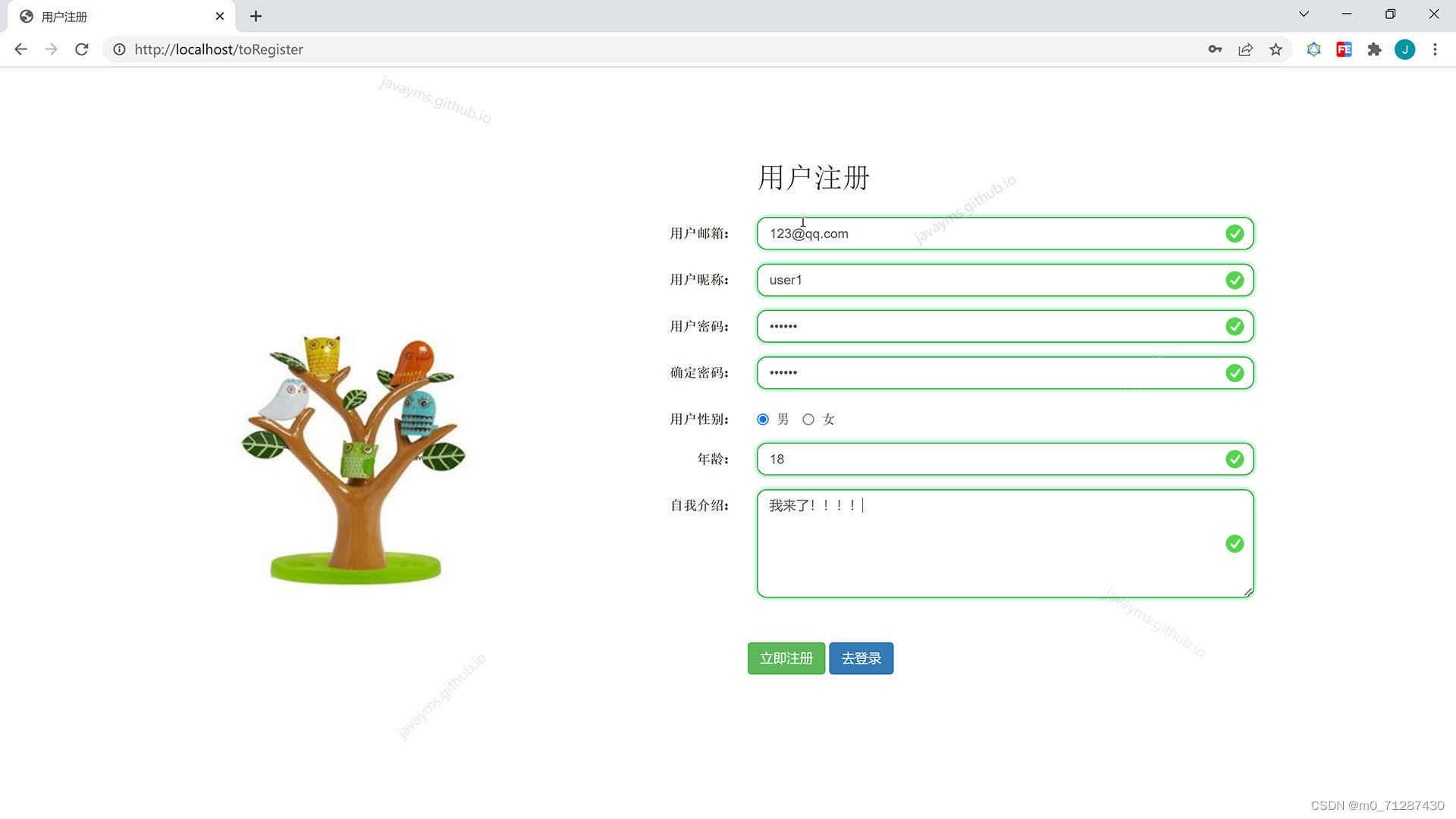Bookmark this page with the star

click(x=1276, y=49)
